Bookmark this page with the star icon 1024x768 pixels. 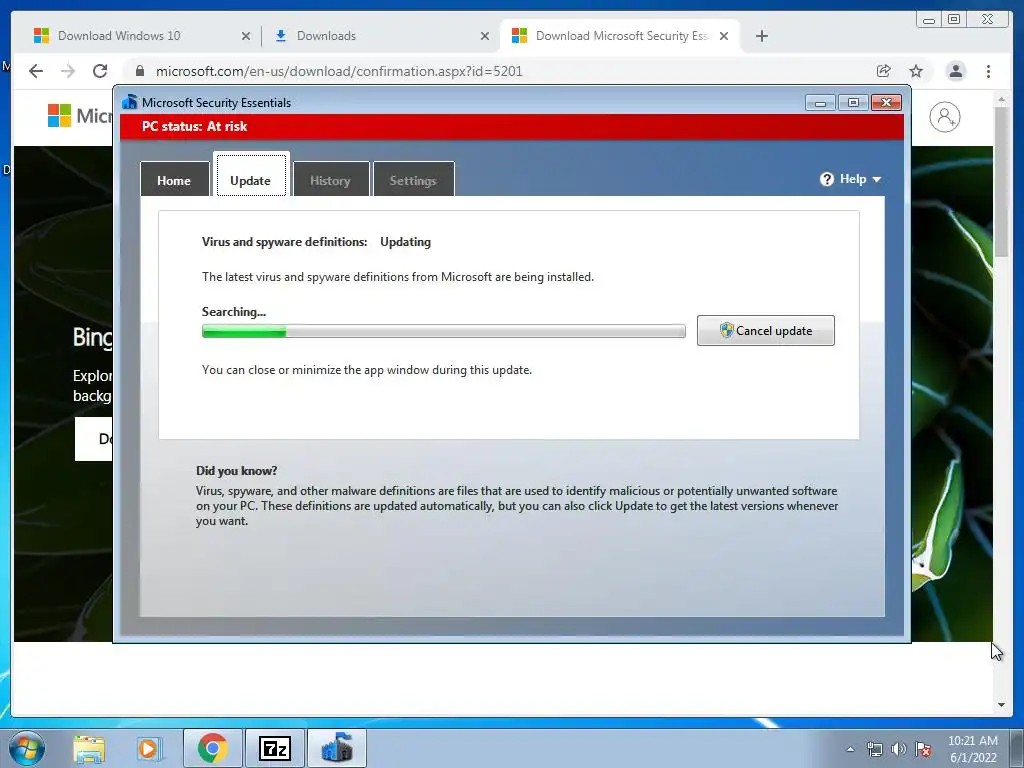[916, 71]
